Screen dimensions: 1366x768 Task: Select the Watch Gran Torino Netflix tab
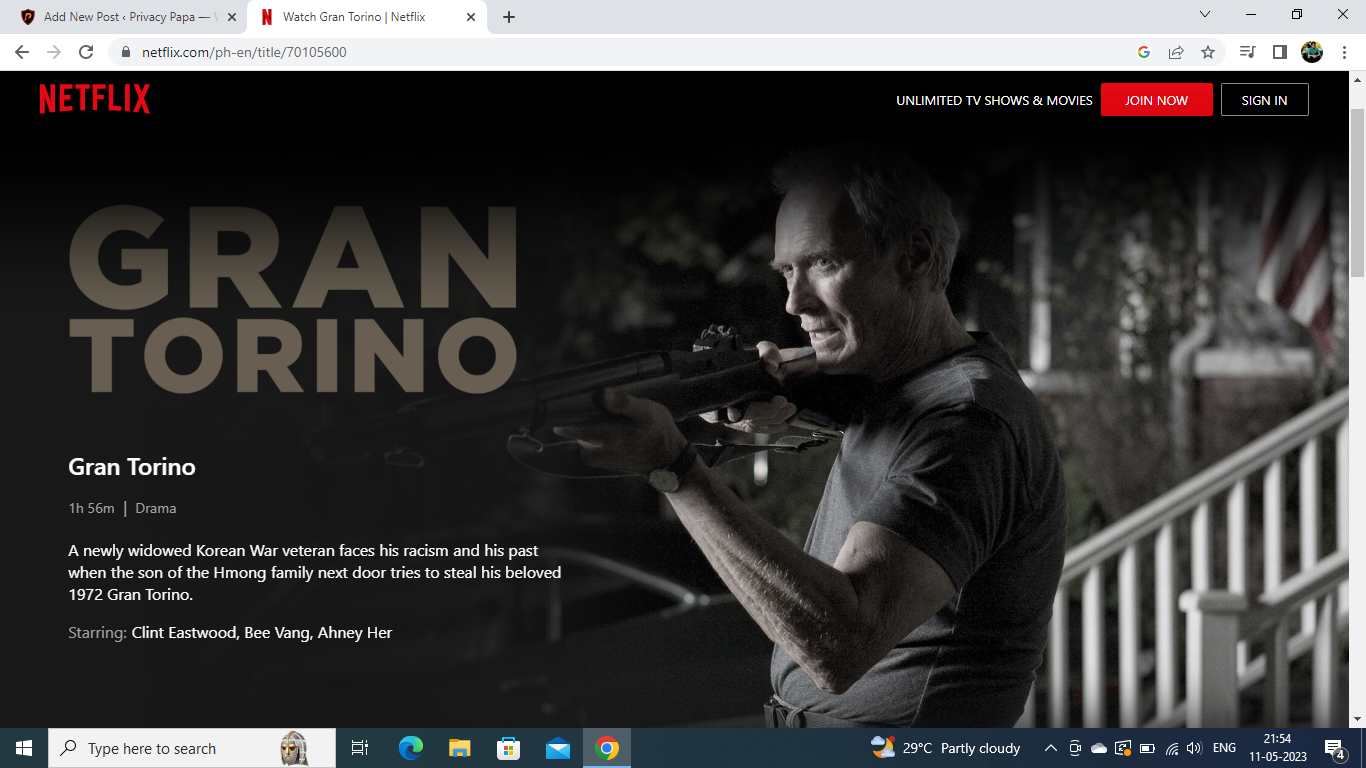tap(368, 17)
